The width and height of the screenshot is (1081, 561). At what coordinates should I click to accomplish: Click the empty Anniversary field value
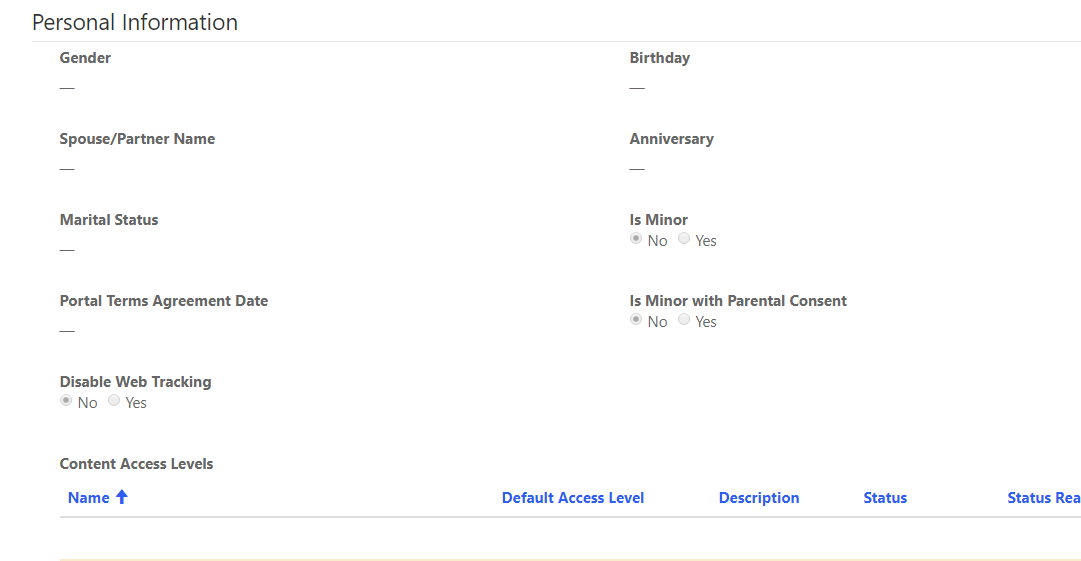[637, 169]
